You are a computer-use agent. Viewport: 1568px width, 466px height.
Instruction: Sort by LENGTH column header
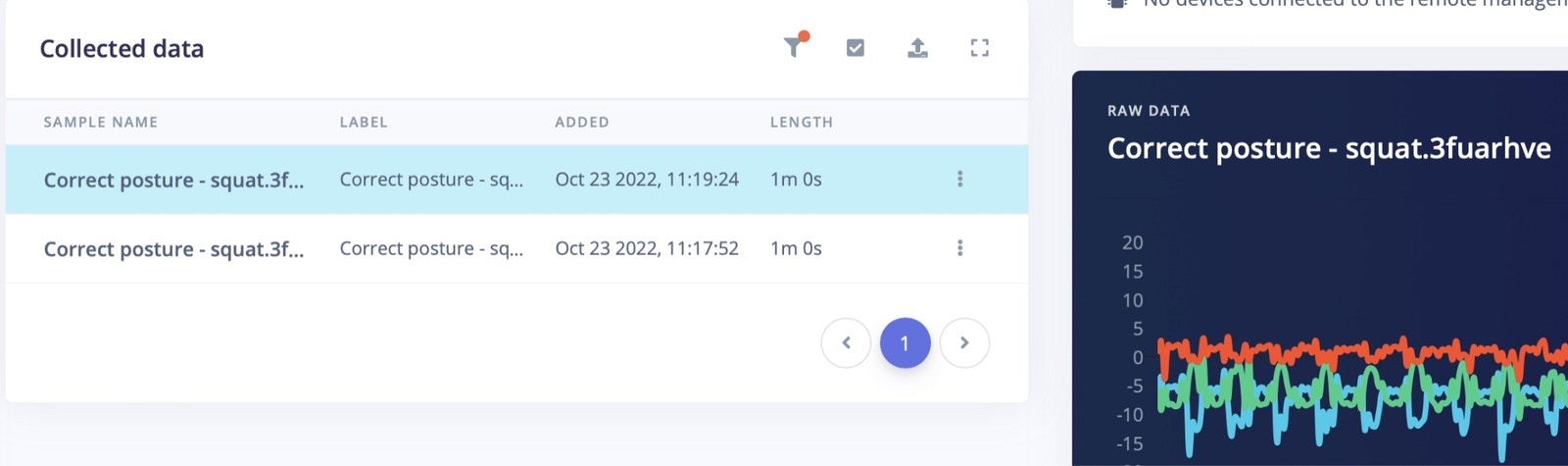[x=802, y=122]
